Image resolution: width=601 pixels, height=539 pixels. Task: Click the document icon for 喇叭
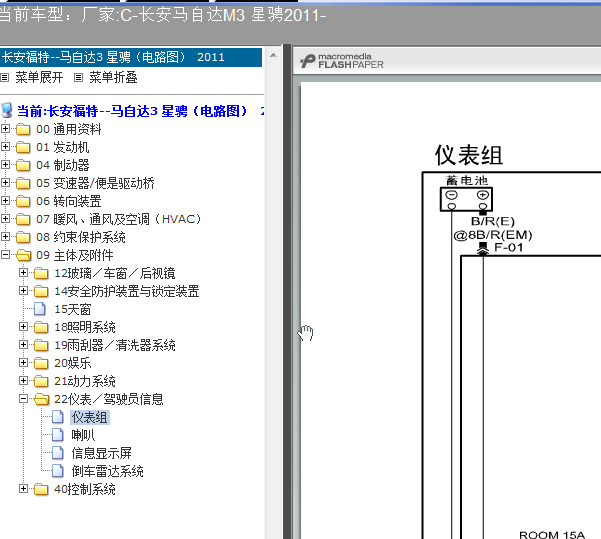pyautogui.click(x=57, y=435)
